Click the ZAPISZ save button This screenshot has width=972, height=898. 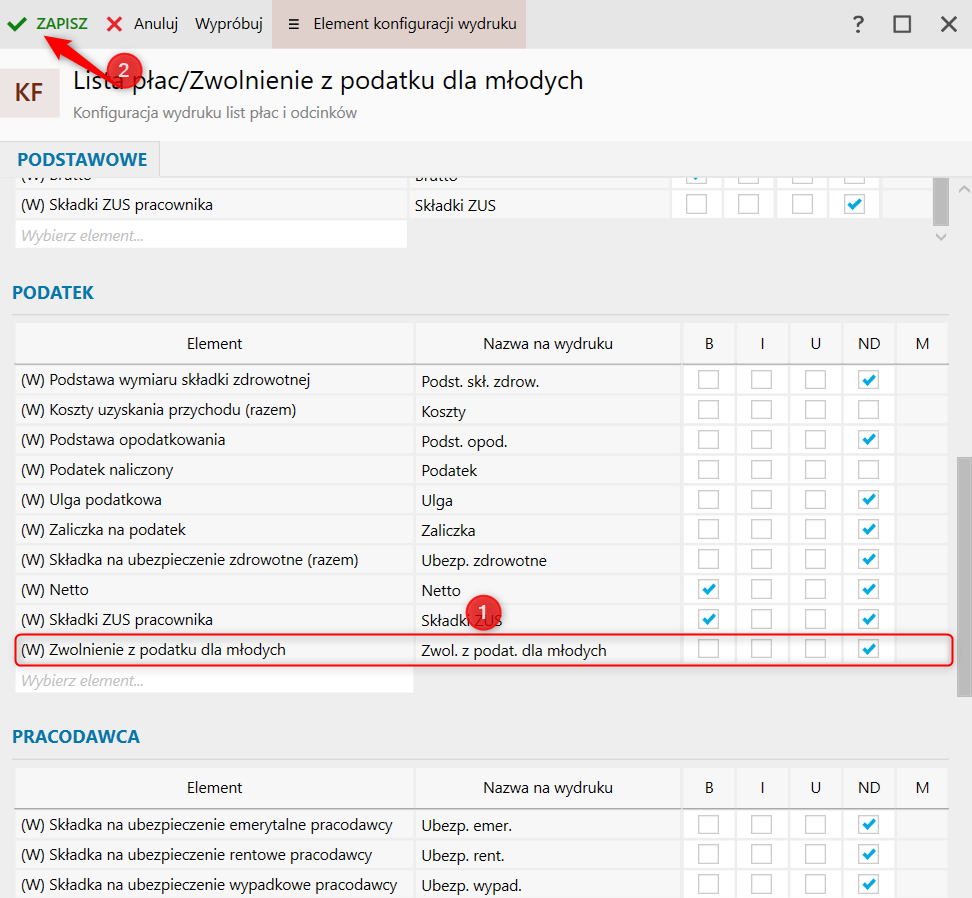pos(48,24)
